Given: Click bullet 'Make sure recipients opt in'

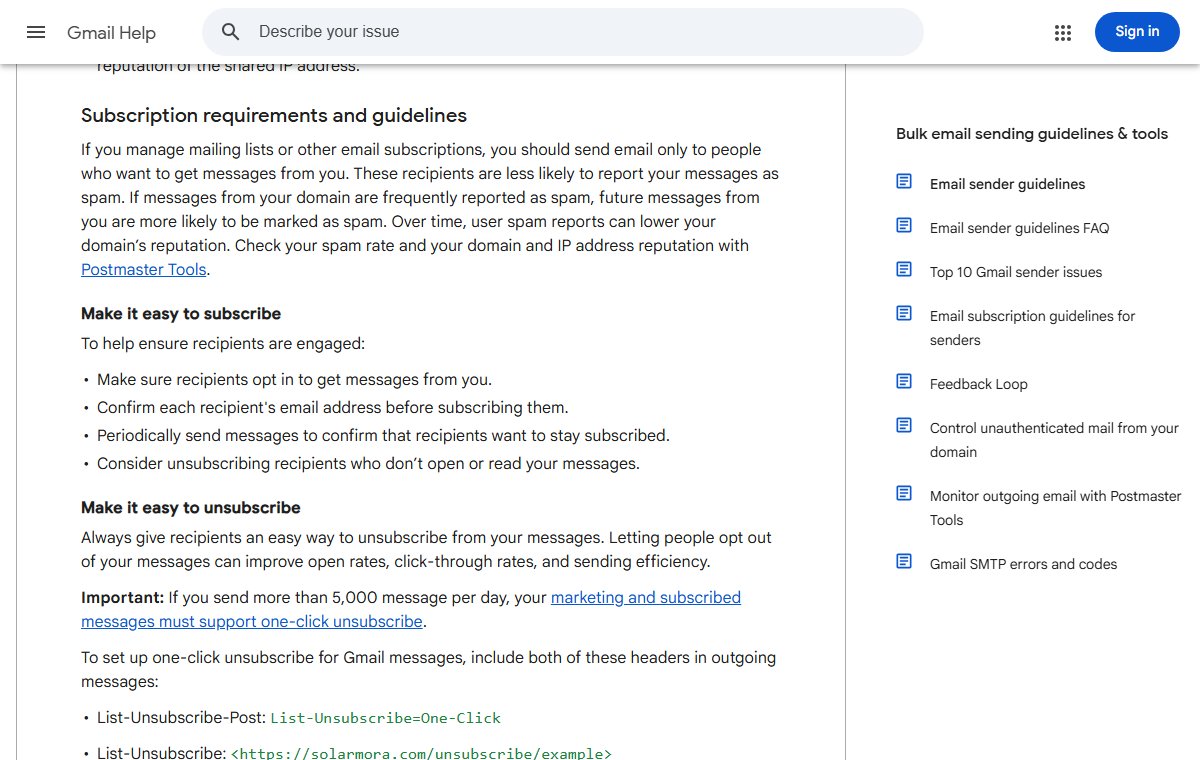Looking at the screenshot, I should tap(294, 380).
